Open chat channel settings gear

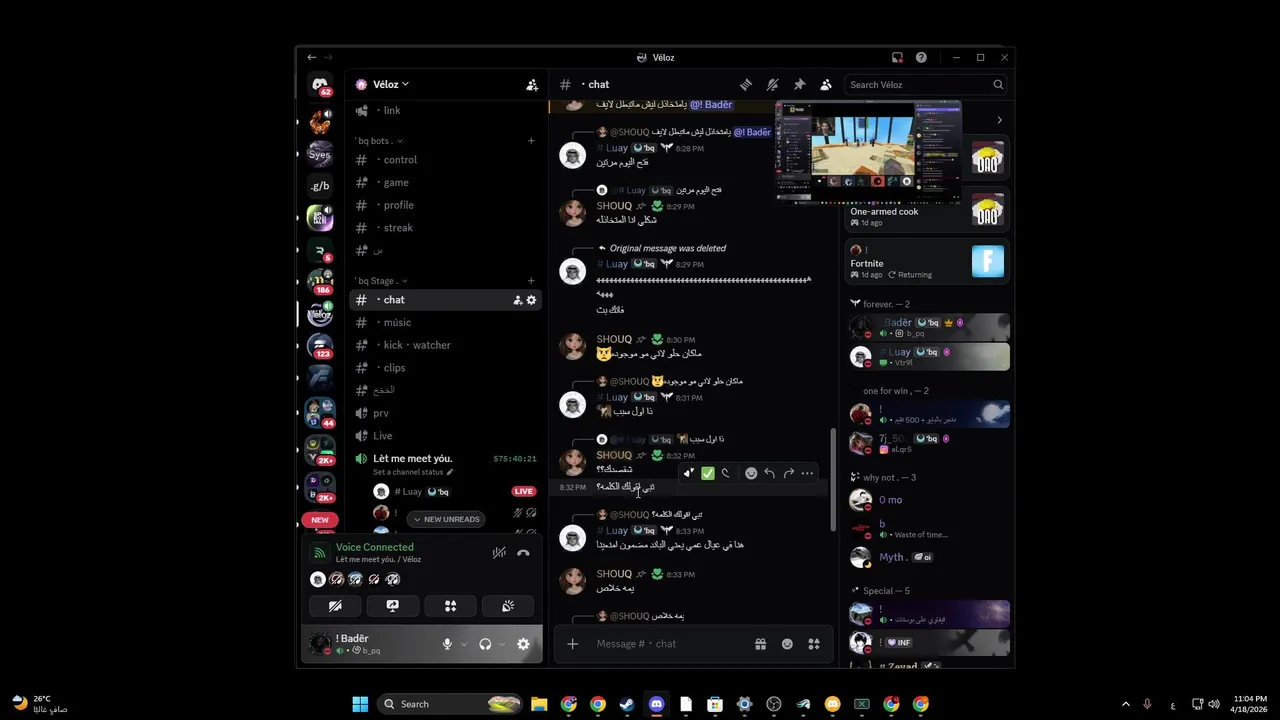pos(531,300)
